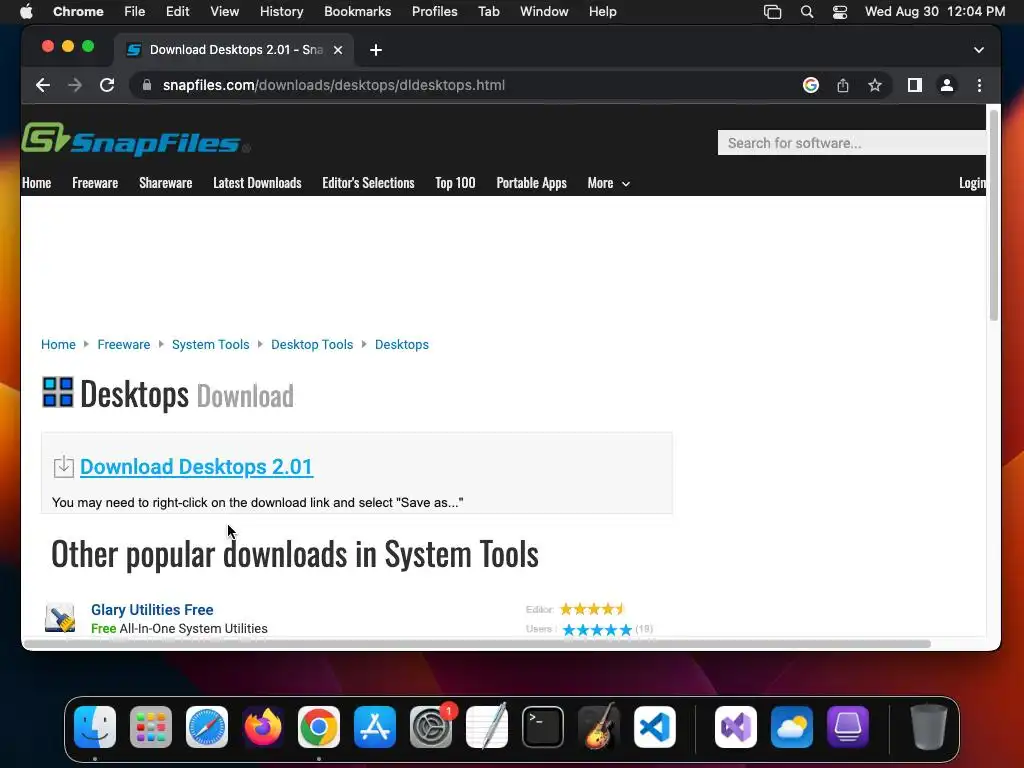Click the System Tools breadcrumb
The image size is (1024, 768).
coord(210,344)
